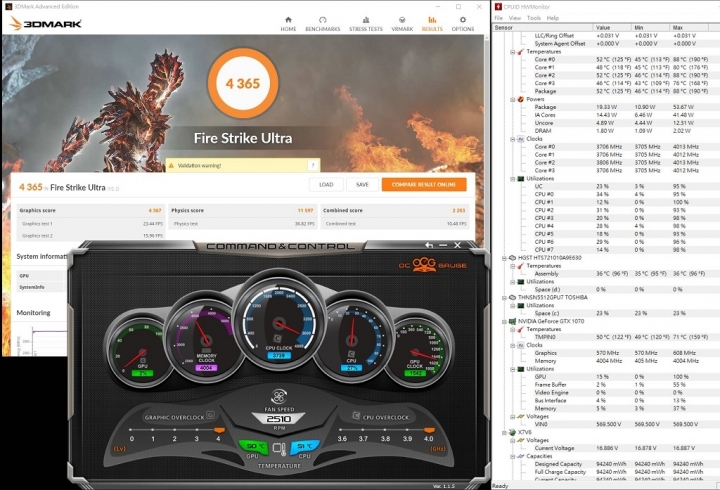Collapse the XTV6 battery node
The height and width of the screenshot is (490, 720).
point(504,433)
